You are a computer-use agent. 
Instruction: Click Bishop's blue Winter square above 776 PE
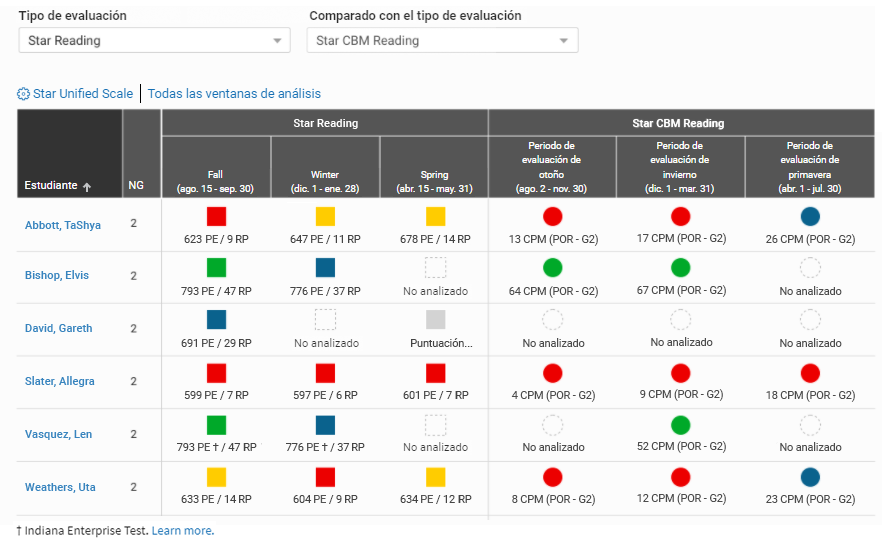click(325, 268)
